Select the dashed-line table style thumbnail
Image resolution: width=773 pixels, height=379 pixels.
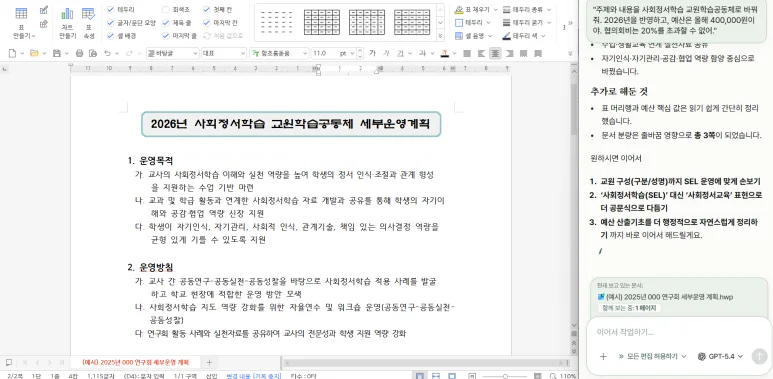pos(276,22)
